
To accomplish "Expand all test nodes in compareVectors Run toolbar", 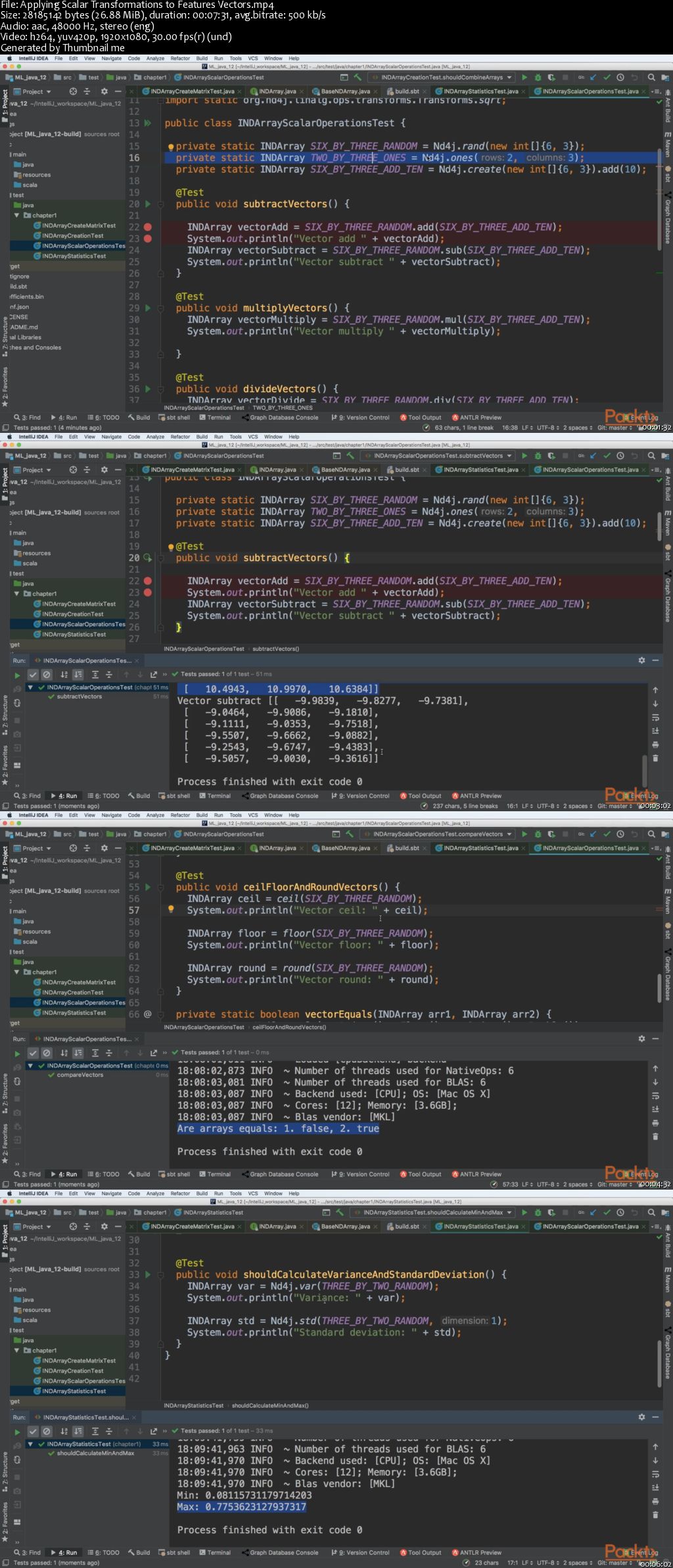I will pos(95,1053).
